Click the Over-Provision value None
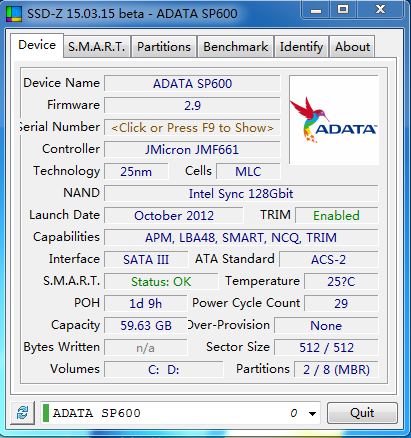 tap(326, 325)
